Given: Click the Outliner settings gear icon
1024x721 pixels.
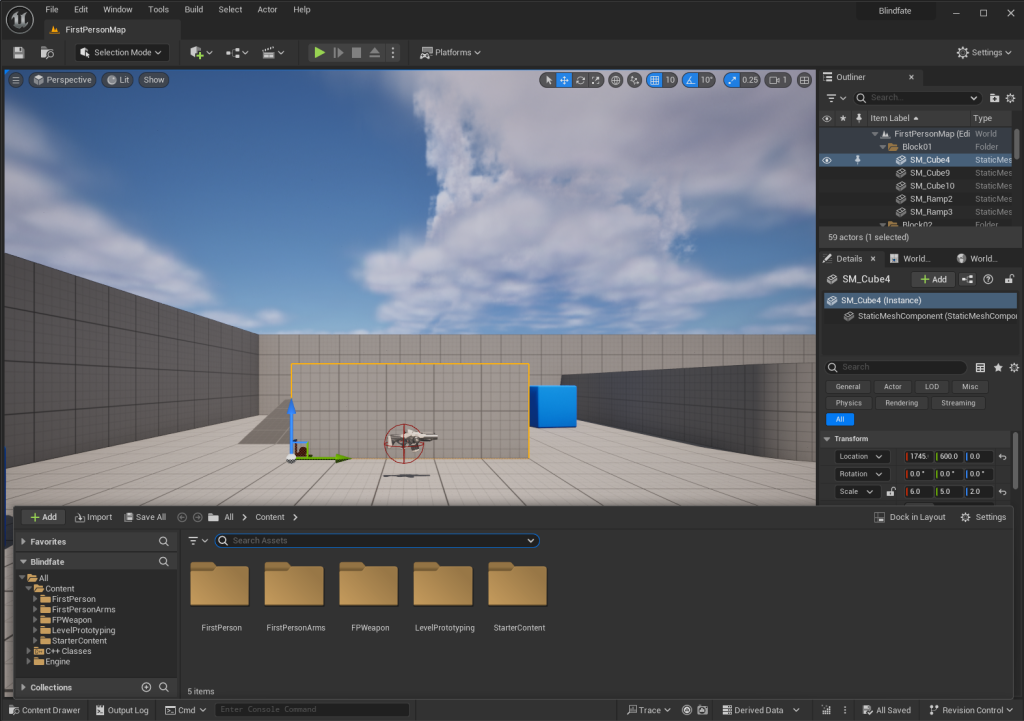Looking at the screenshot, I should point(1010,98).
